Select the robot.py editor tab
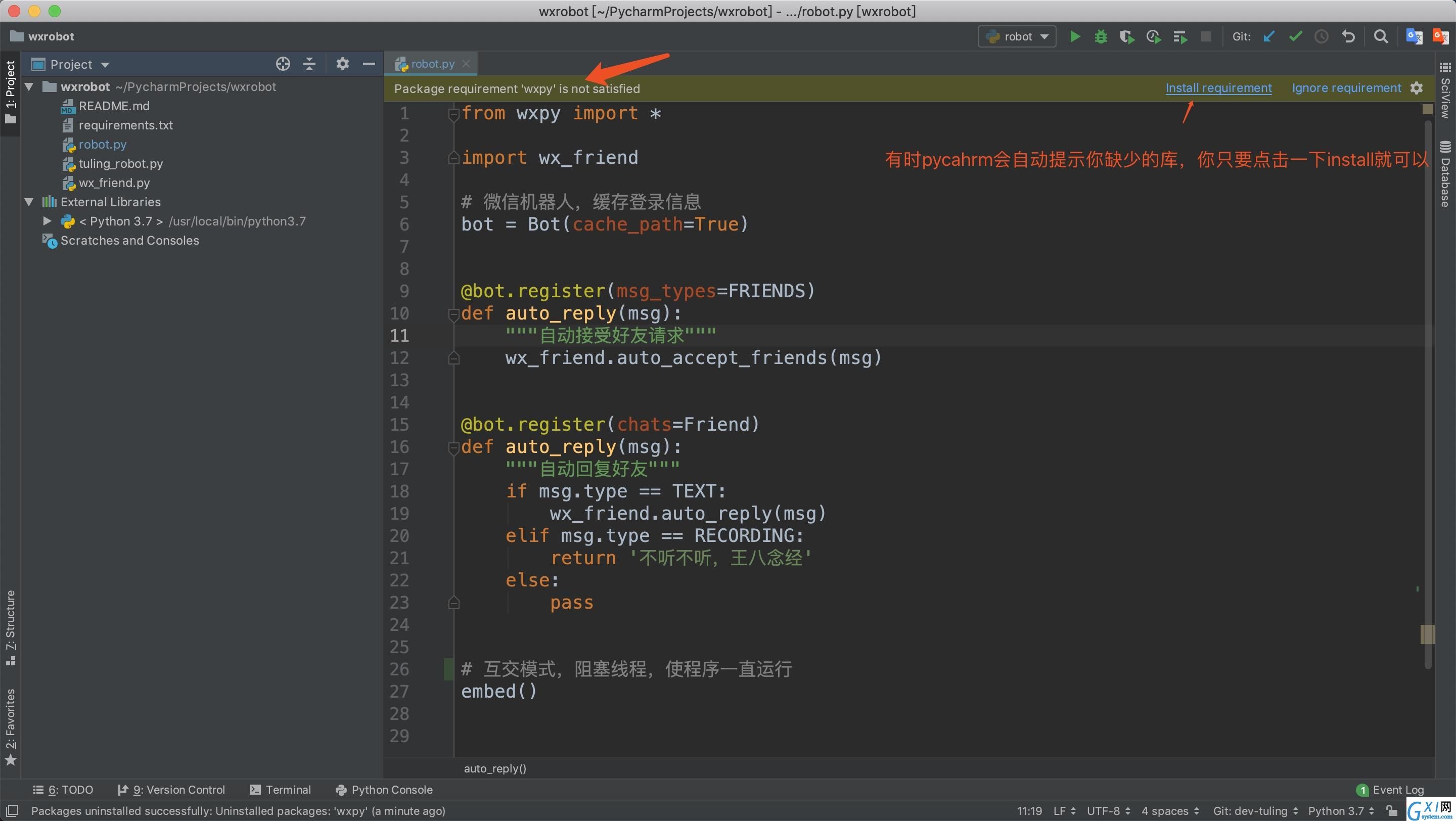 click(x=430, y=63)
